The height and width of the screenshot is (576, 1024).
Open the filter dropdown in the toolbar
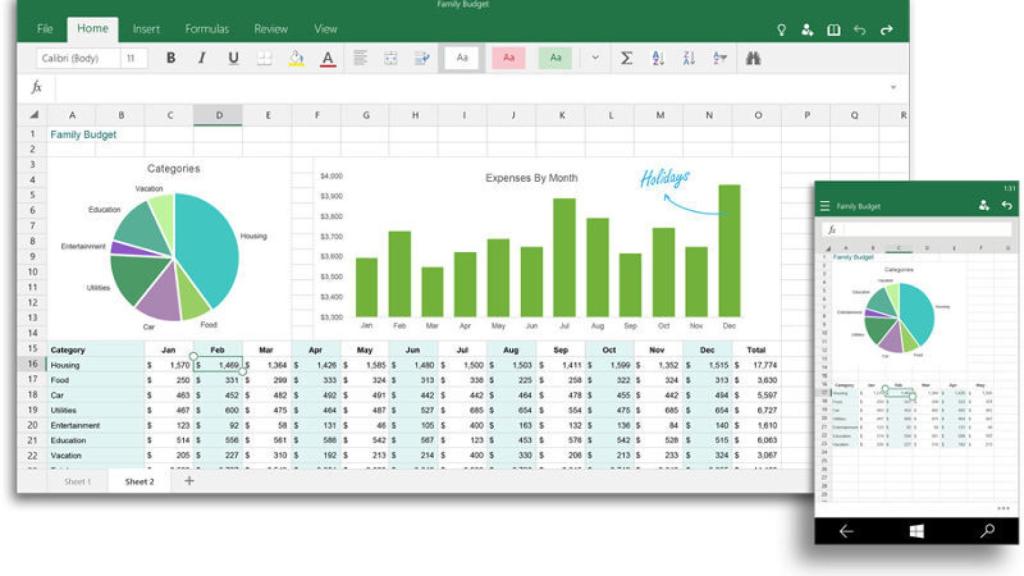coord(720,58)
